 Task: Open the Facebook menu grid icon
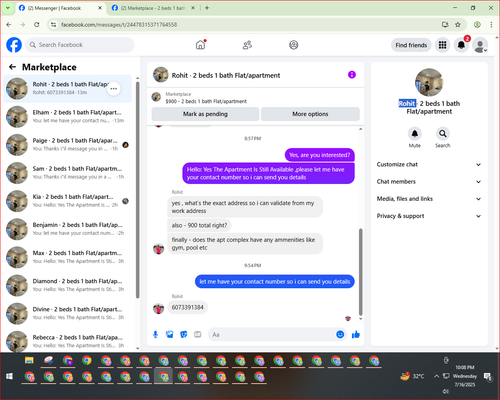click(x=442, y=45)
